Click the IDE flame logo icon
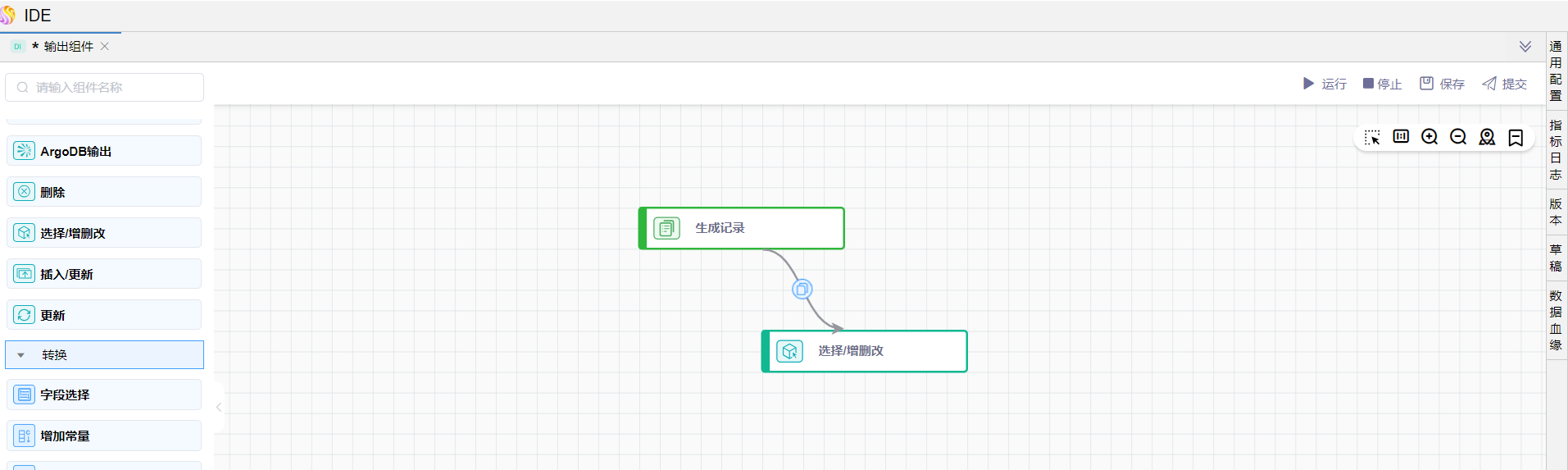1568x470 pixels. (x=7, y=15)
